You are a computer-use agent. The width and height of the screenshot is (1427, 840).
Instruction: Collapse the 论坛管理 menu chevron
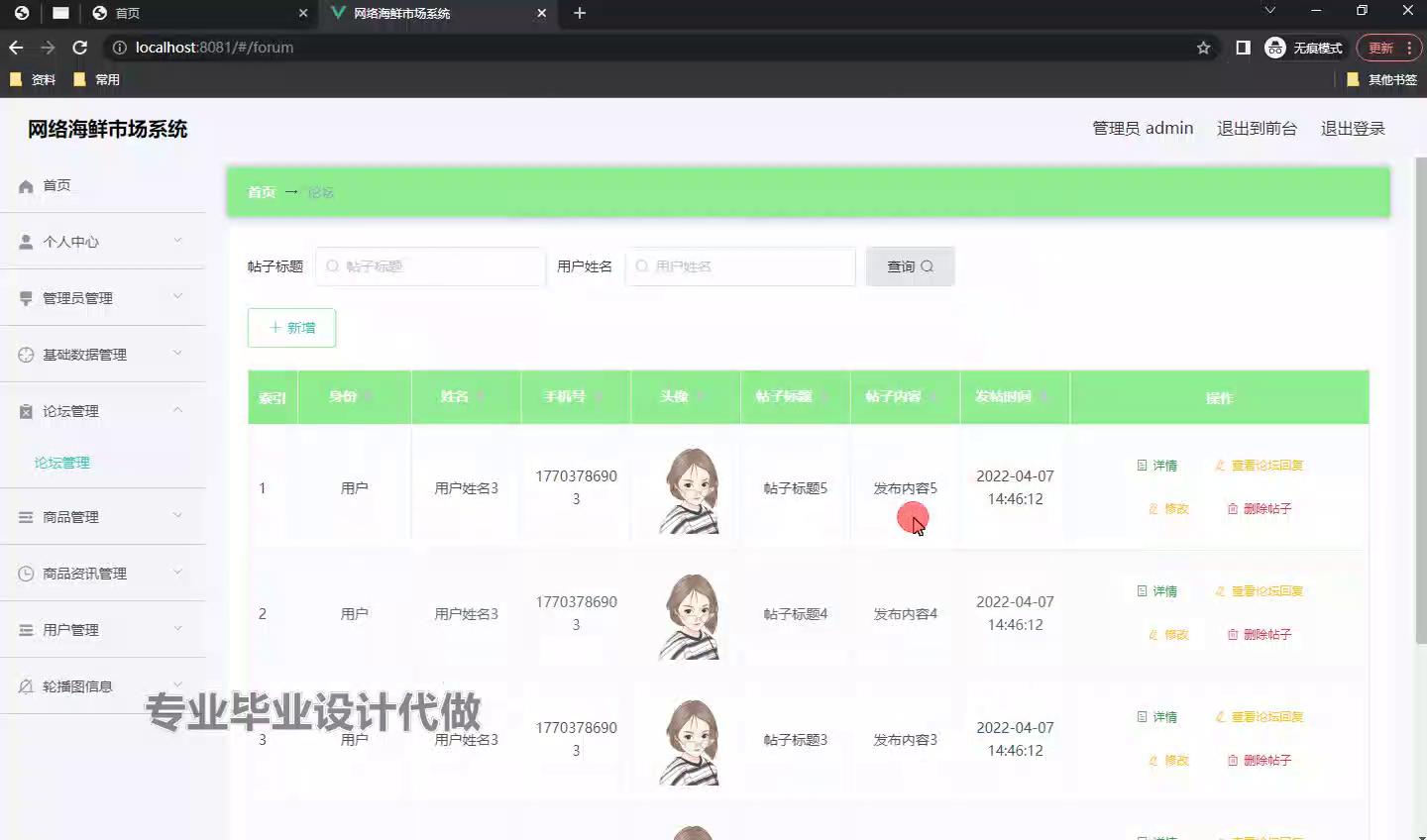click(x=178, y=410)
